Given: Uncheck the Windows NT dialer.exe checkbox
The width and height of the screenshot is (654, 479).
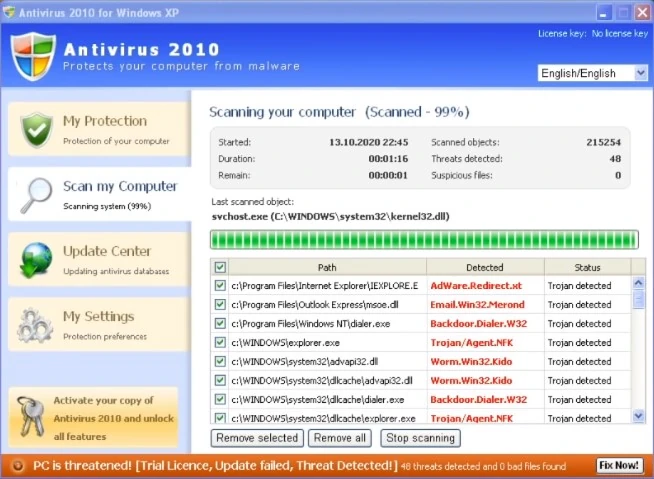Looking at the screenshot, I should [x=220, y=323].
